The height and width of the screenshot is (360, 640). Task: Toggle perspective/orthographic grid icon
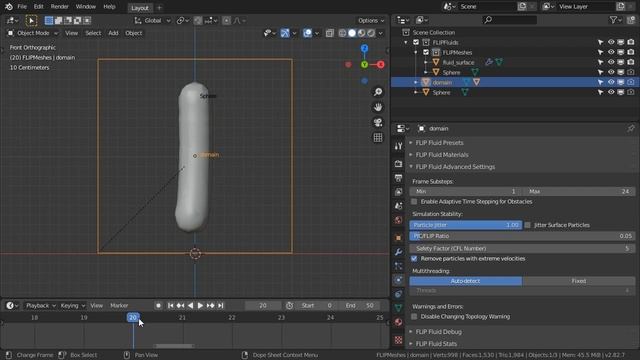point(378,138)
